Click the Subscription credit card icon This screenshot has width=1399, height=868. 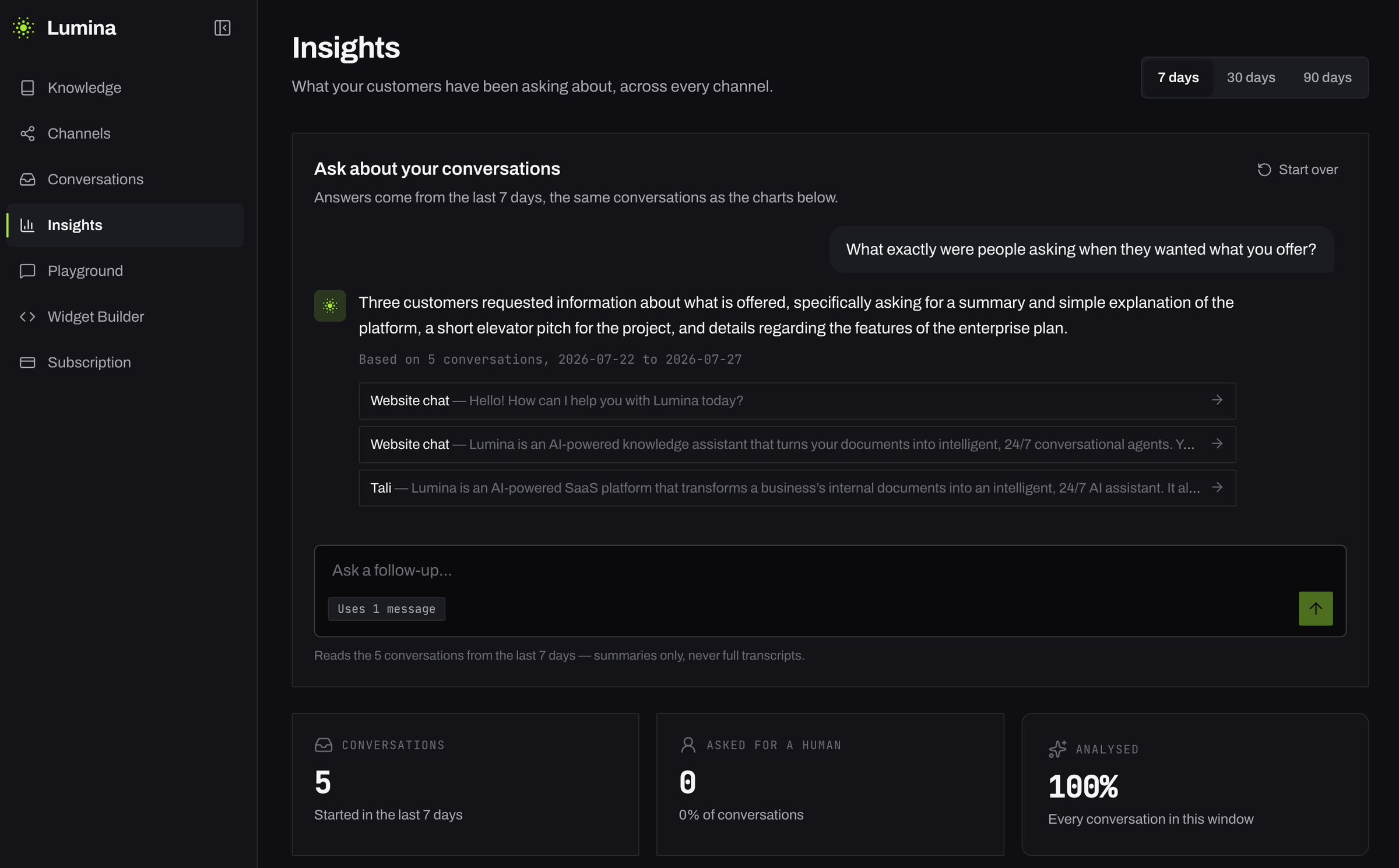[x=27, y=362]
